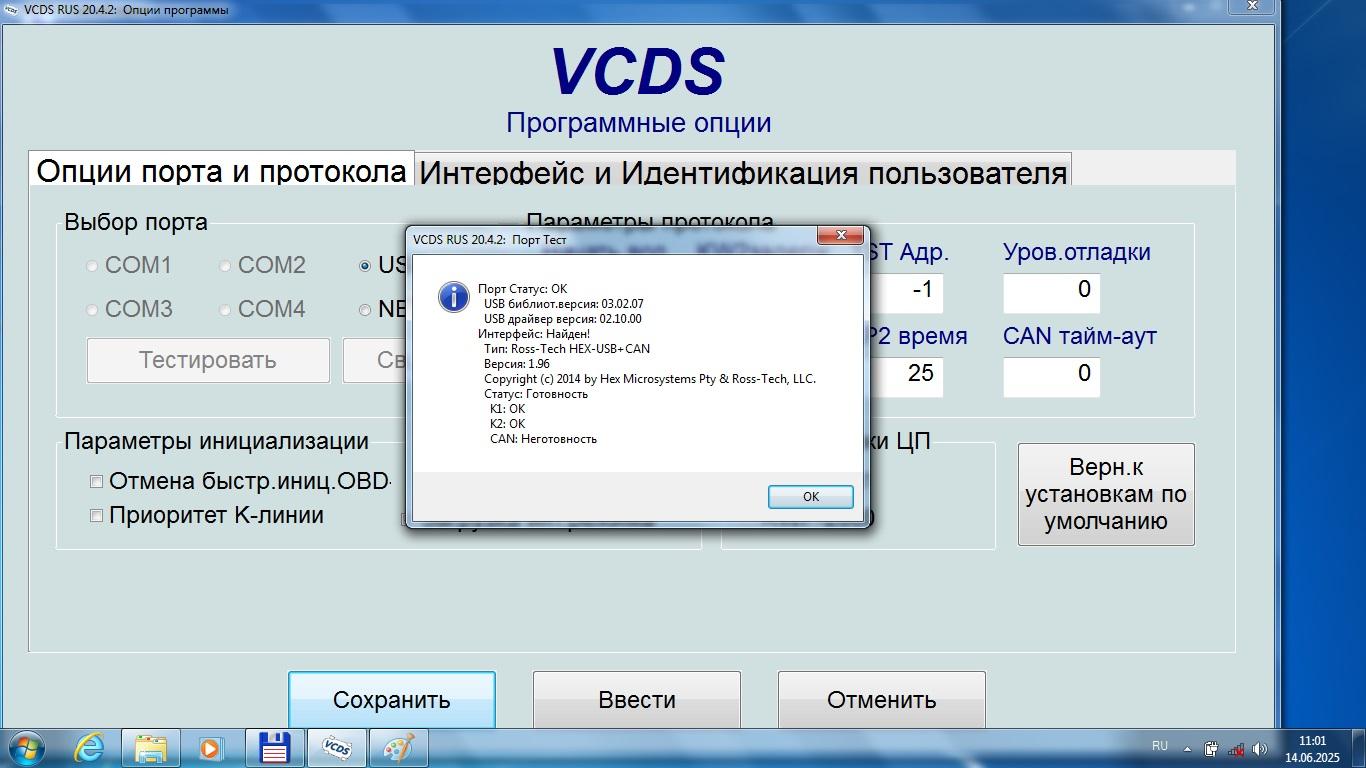The height and width of the screenshot is (768, 1366).
Task: Select the NET port radio button
Action: (365, 310)
